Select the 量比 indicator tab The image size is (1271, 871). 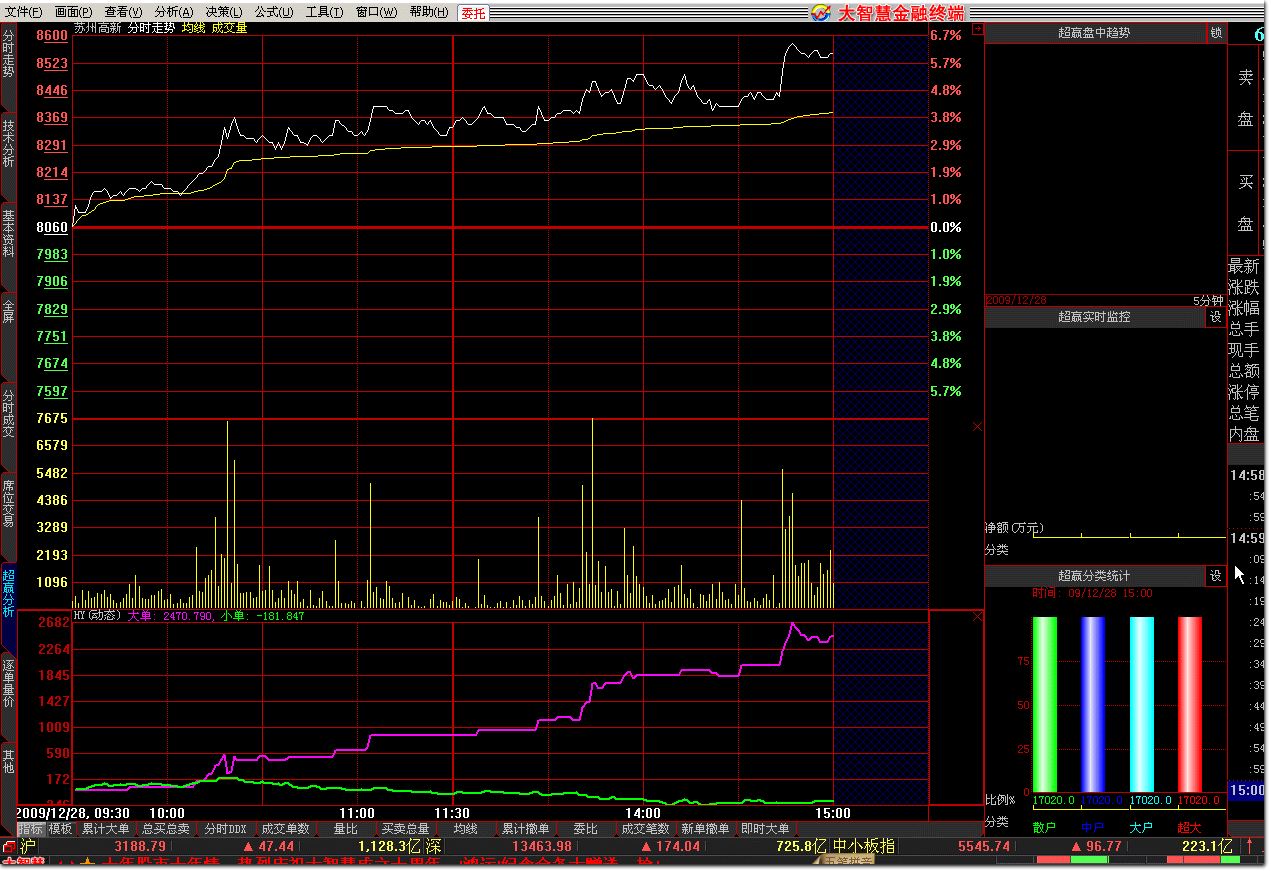pos(346,829)
